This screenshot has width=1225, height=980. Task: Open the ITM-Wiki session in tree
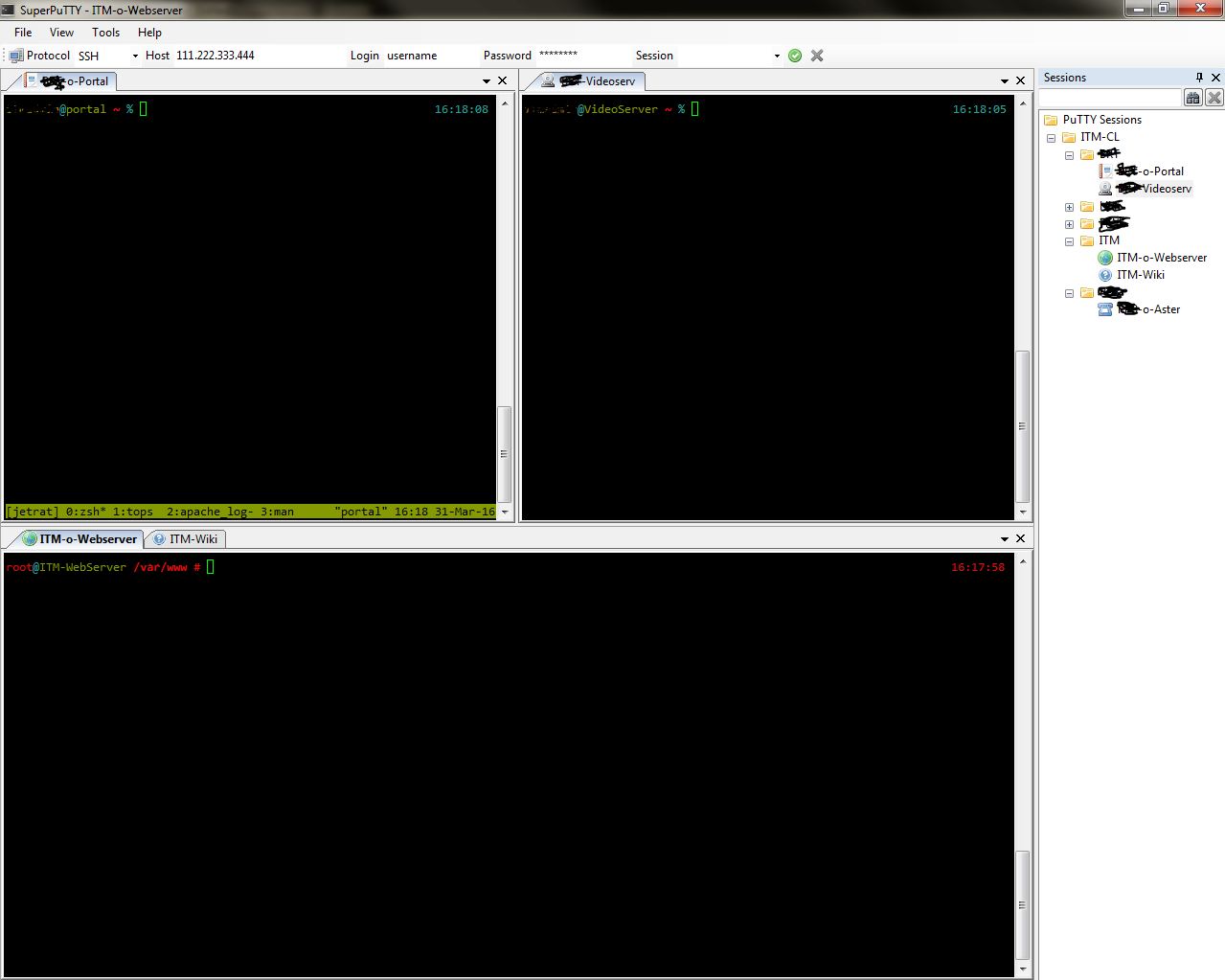[1140, 275]
